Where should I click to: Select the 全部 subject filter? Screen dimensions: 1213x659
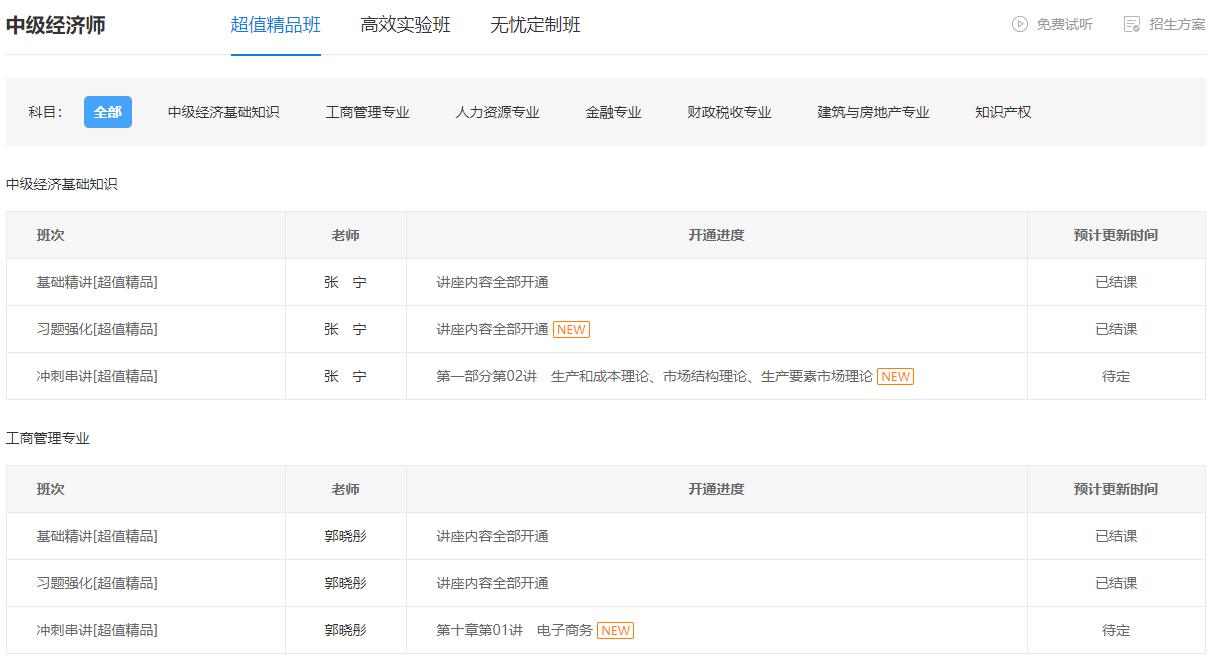pyautogui.click(x=109, y=112)
